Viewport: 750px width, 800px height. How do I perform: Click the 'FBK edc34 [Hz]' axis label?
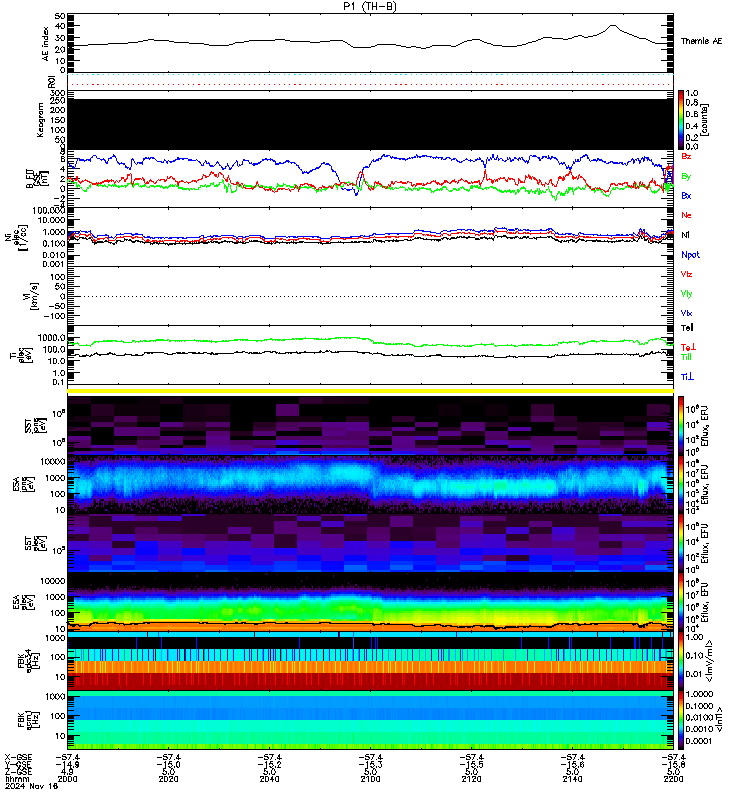(x=28, y=661)
